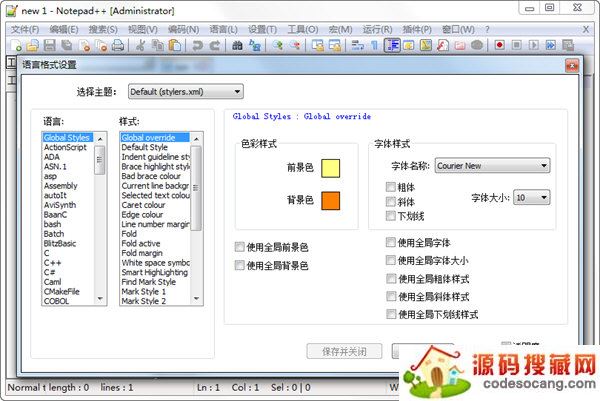The width and height of the screenshot is (600, 401).
Task: Open Replace with the toolbar icon
Action: click(254, 46)
